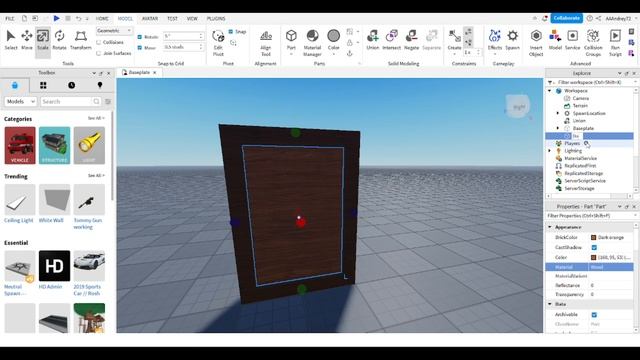Collapse the Appearance properties section
This screenshot has width=640, height=360.
[x=550, y=227]
